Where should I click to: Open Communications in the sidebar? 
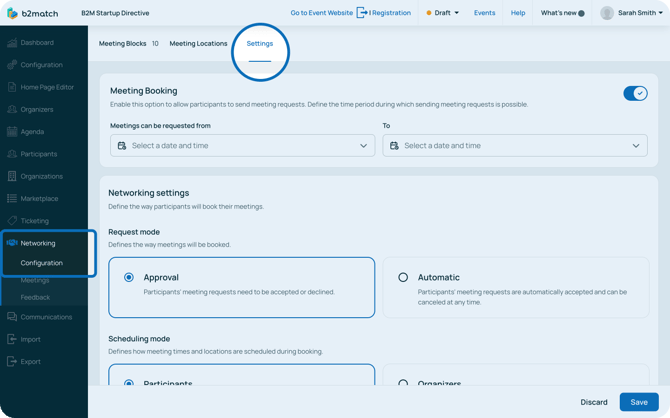(x=46, y=317)
